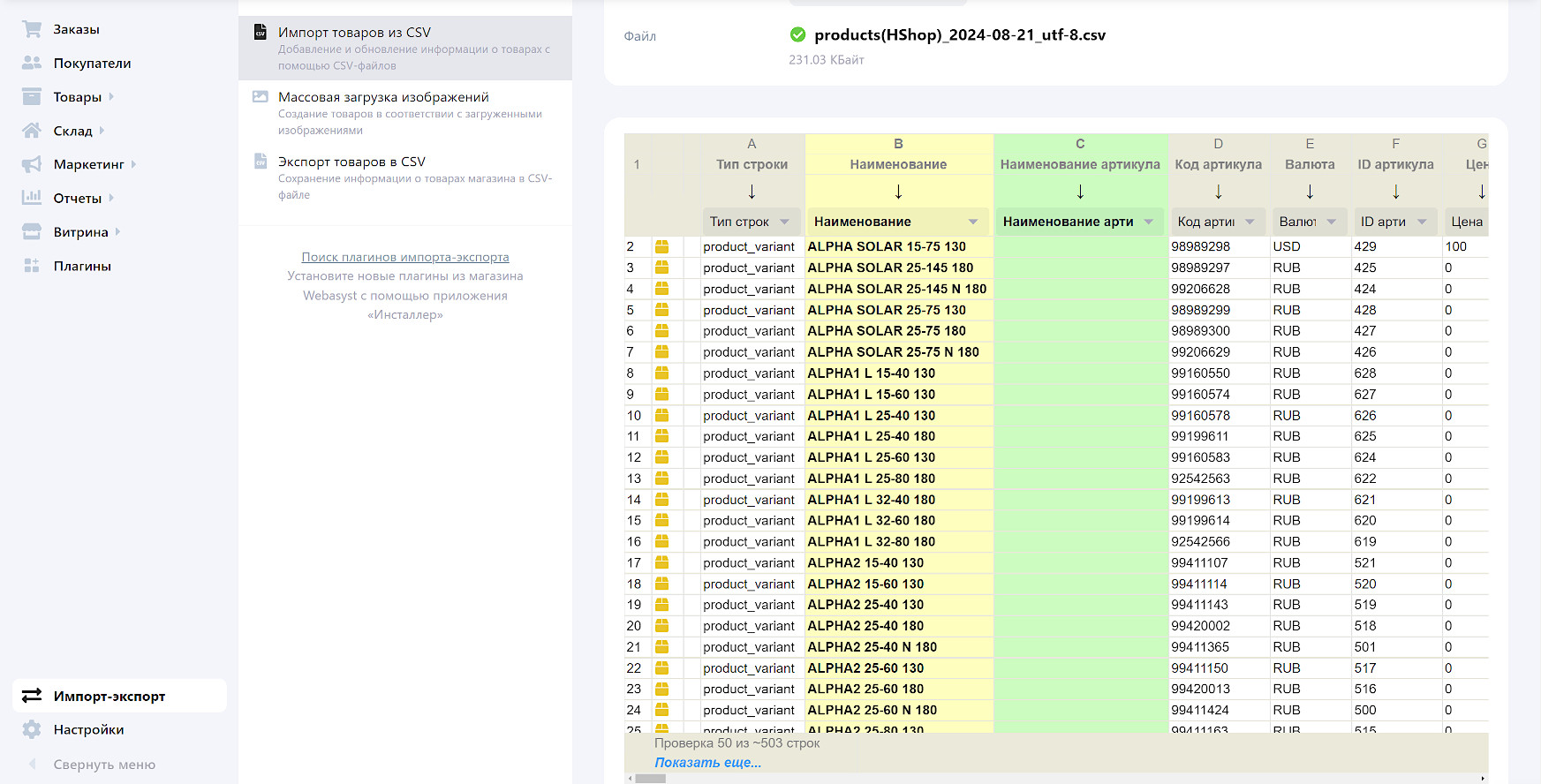Open Массовая загрузка изображений section
The height and width of the screenshot is (784, 1541).
383,97
